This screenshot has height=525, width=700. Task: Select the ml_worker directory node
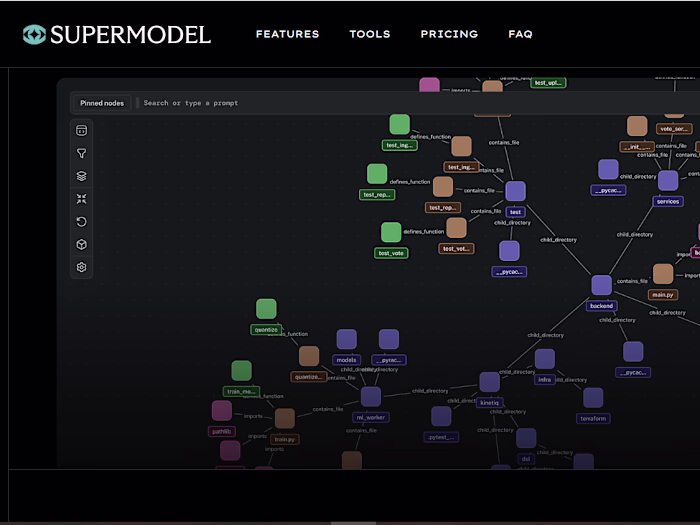pyautogui.click(x=371, y=397)
